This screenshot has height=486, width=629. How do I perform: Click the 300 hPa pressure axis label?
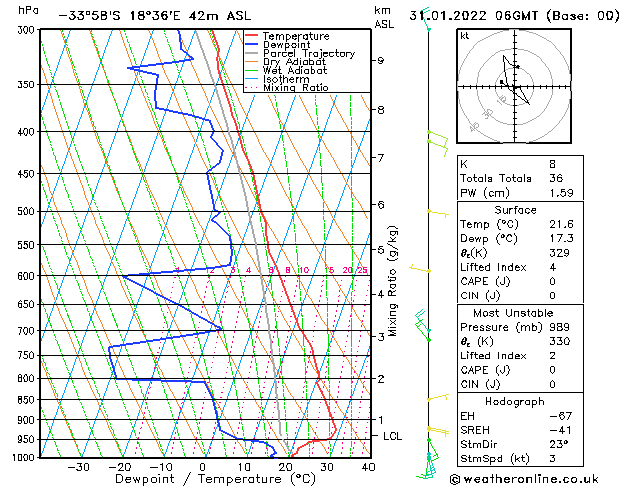28,30
